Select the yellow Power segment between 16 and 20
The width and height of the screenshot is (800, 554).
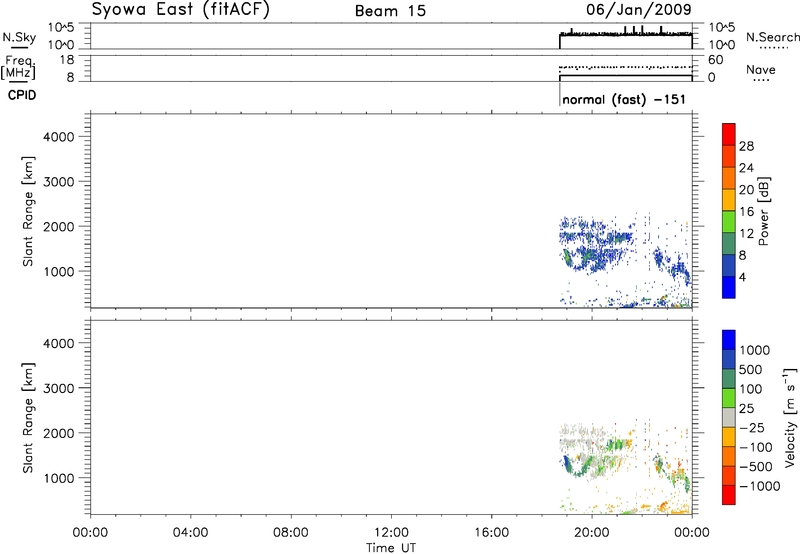729,200
